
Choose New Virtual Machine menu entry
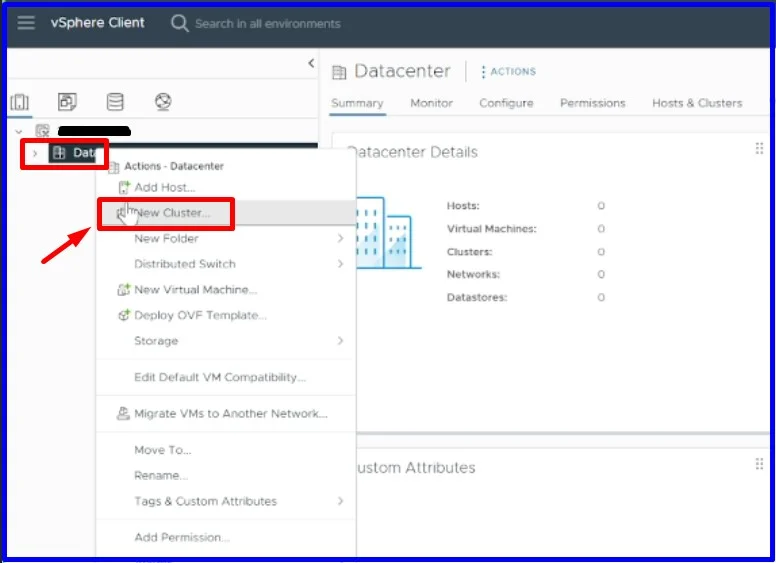point(195,289)
